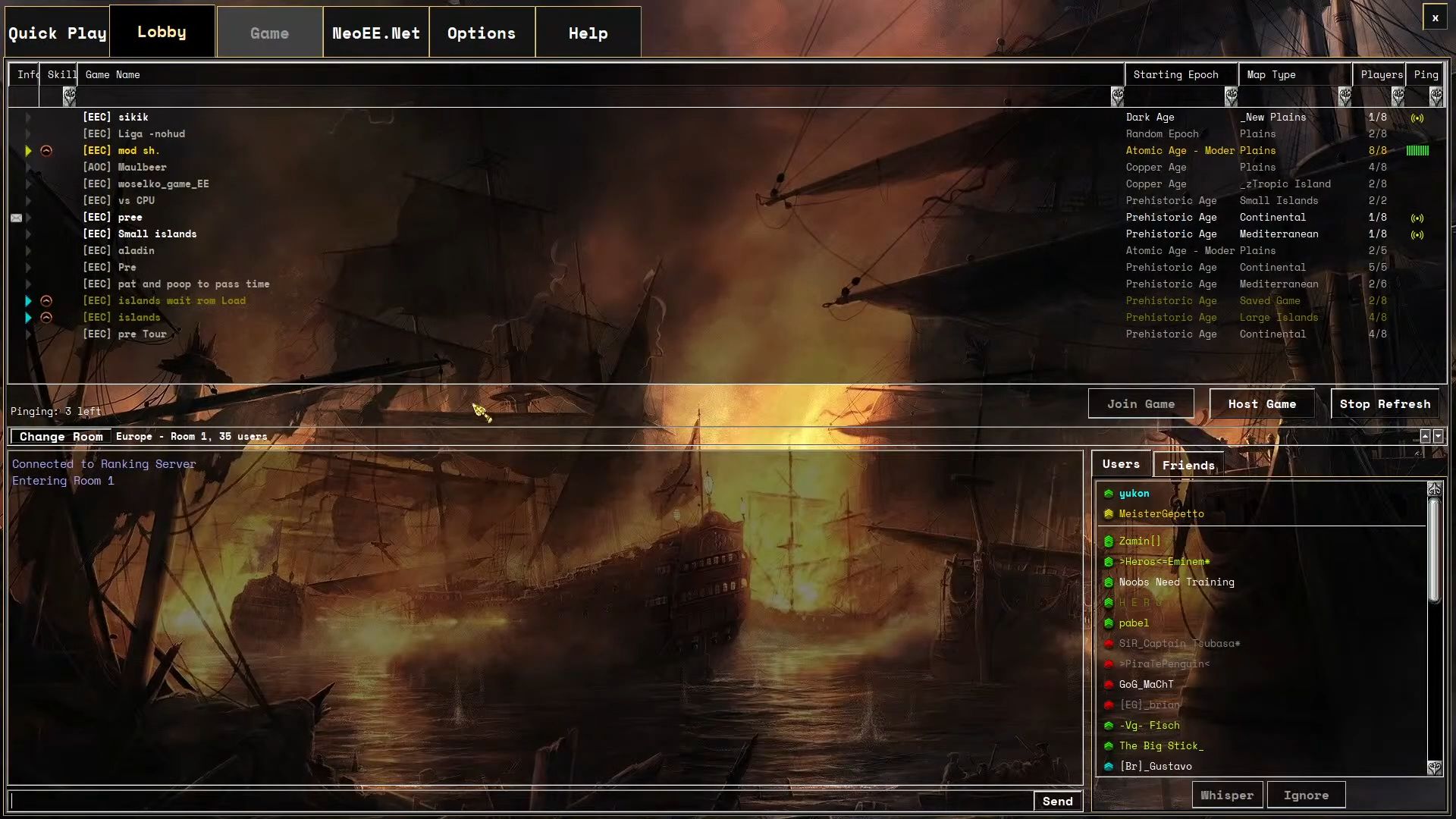
Task: Expand info arrow for islands wait rom Load
Action: click(x=28, y=301)
